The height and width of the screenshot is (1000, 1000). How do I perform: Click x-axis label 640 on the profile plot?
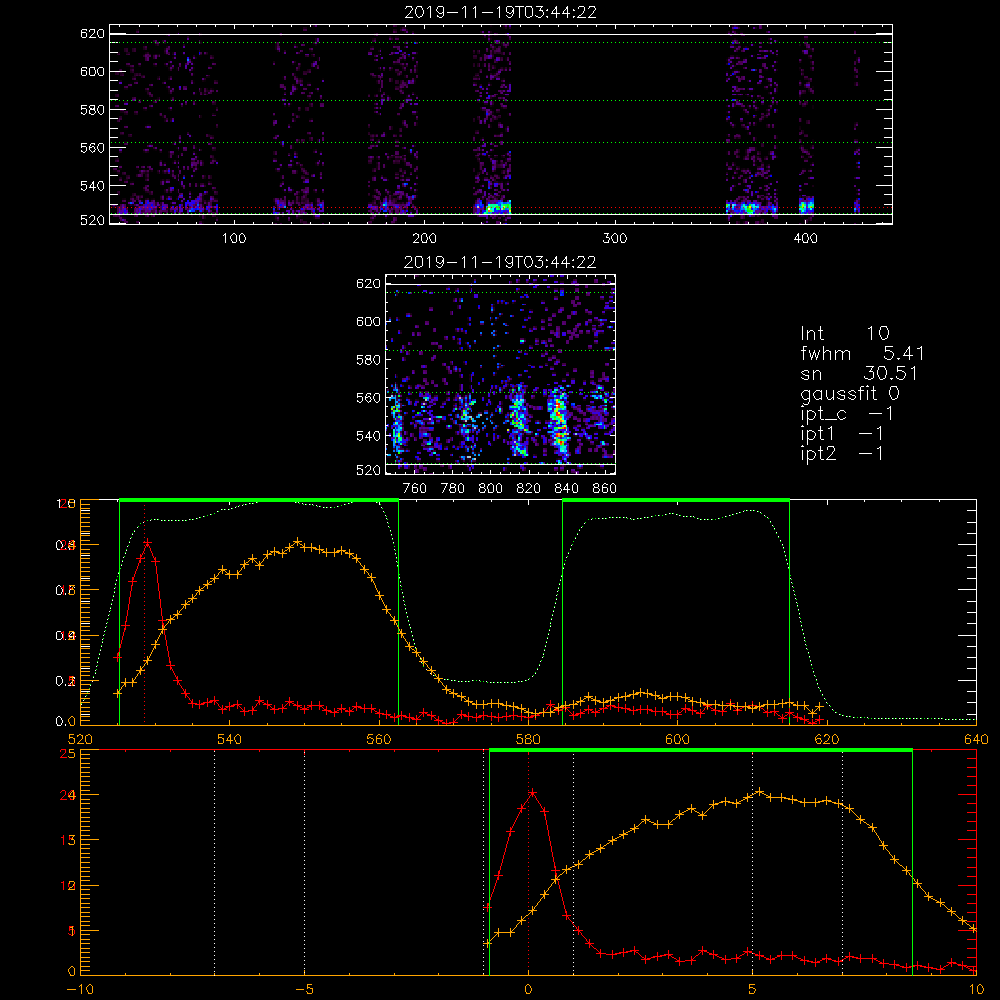click(x=976, y=739)
